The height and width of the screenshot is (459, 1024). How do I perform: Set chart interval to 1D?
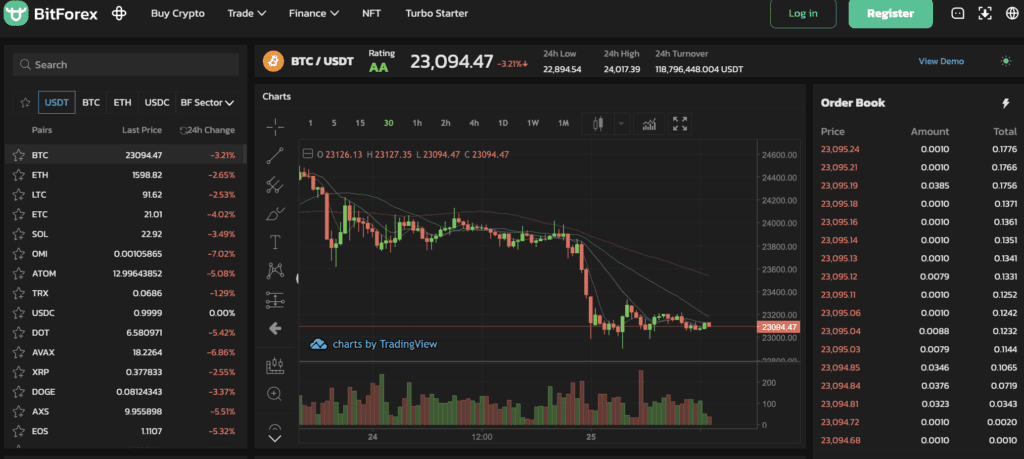(503, 123)
